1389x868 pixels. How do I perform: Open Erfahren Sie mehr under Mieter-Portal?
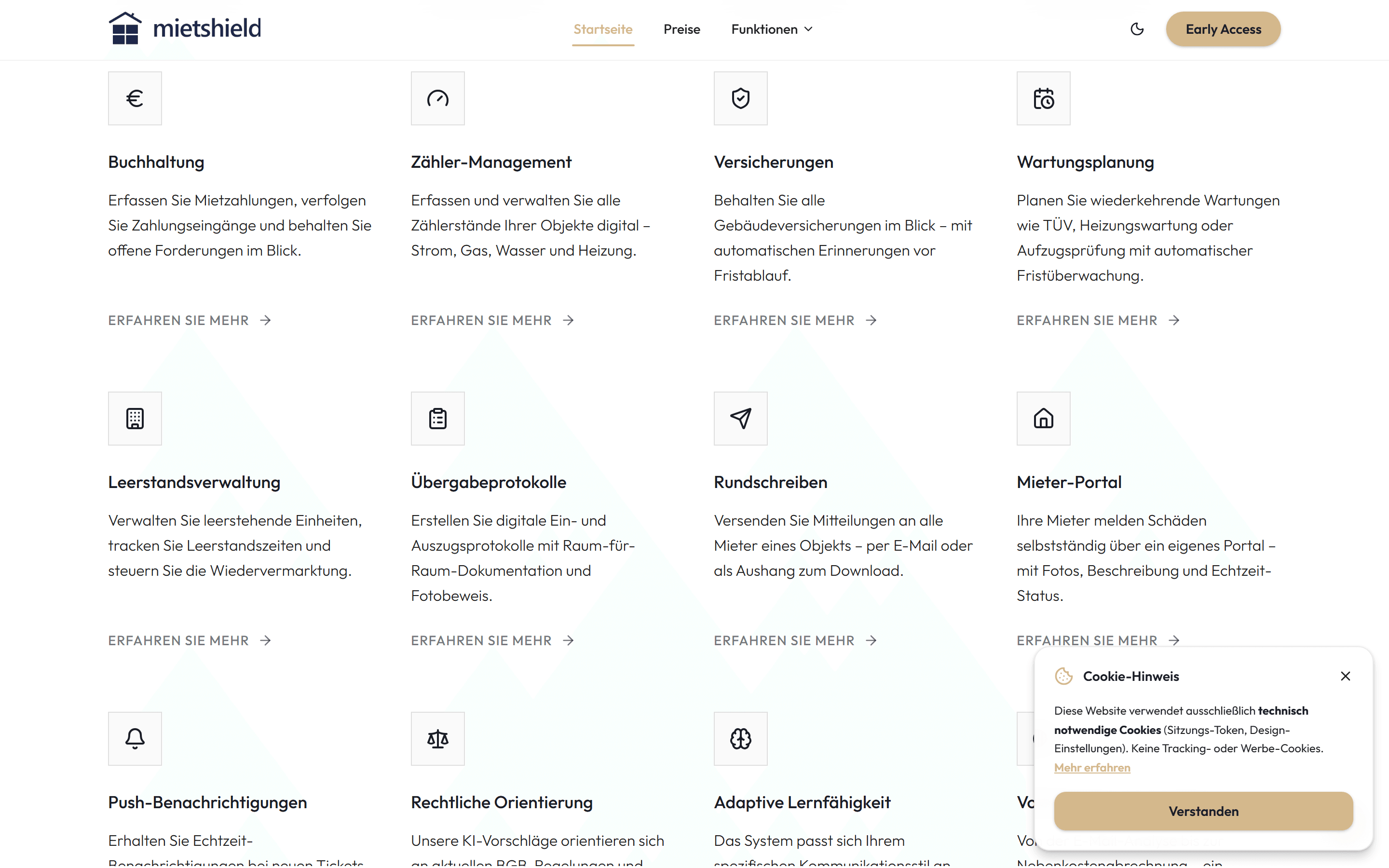[1098, 640]
